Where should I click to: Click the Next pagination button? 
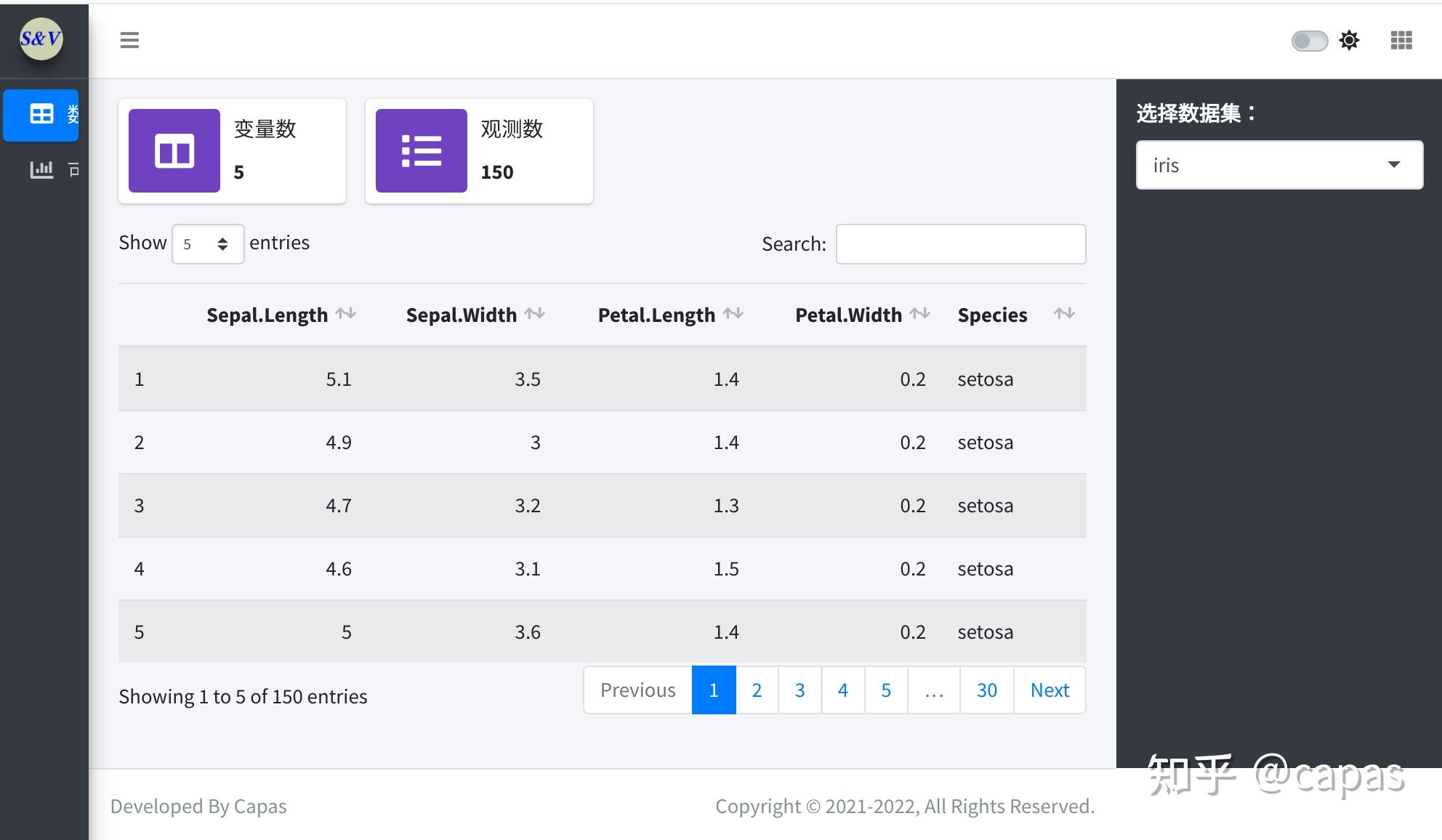pyautogui.click(x=1050, y=690)
